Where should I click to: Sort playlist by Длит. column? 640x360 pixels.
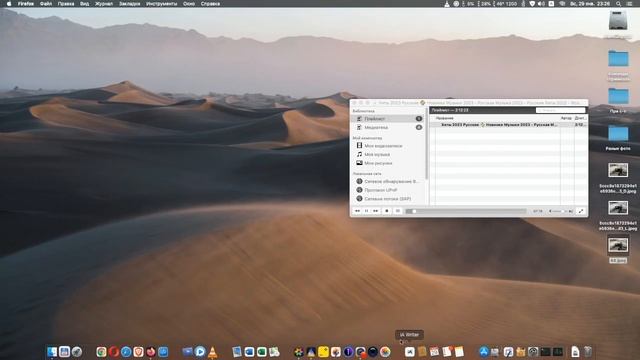(580, 118)
